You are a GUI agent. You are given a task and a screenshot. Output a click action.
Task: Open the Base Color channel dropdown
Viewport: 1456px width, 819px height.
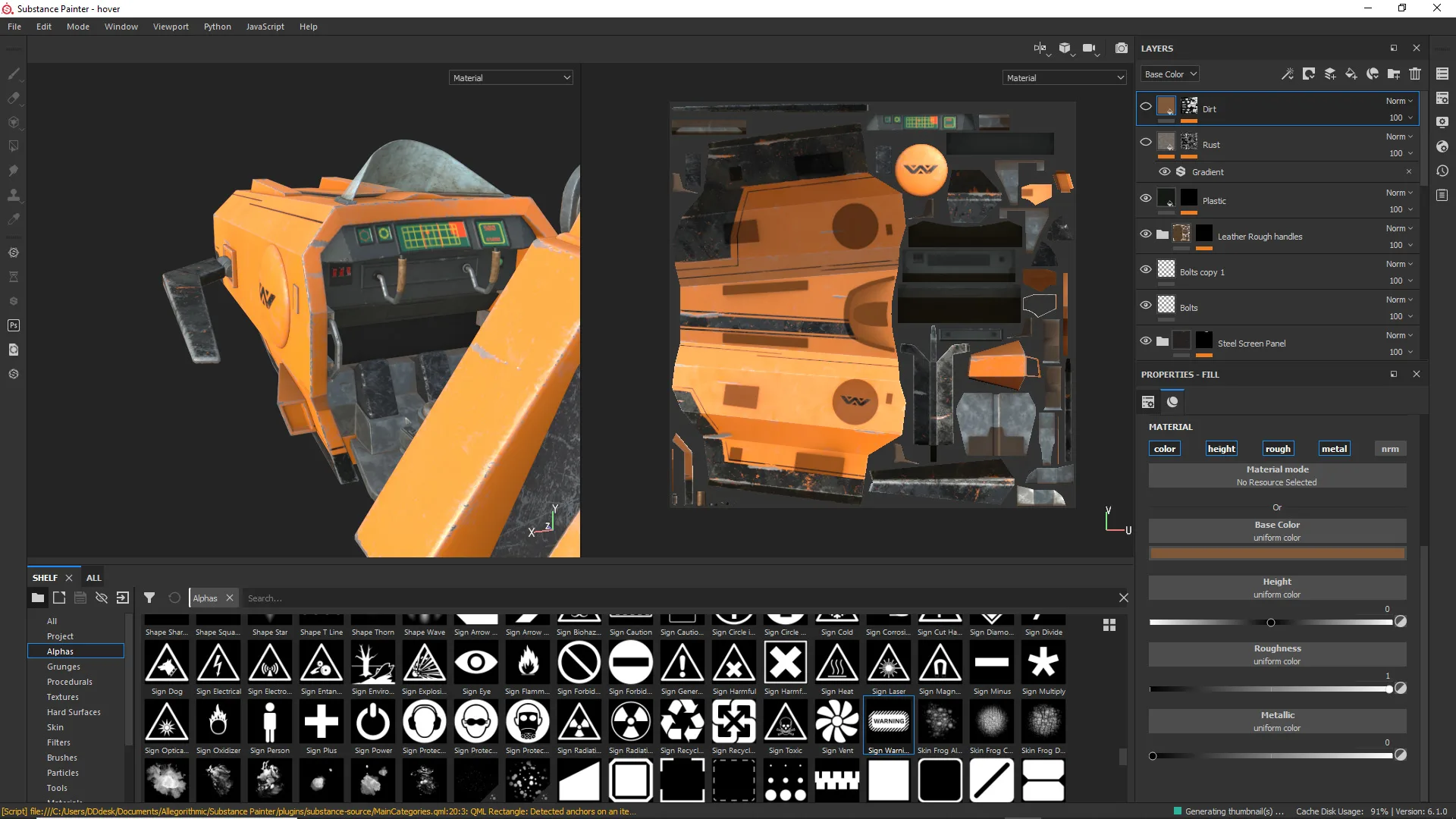(x=1169, y=74)
